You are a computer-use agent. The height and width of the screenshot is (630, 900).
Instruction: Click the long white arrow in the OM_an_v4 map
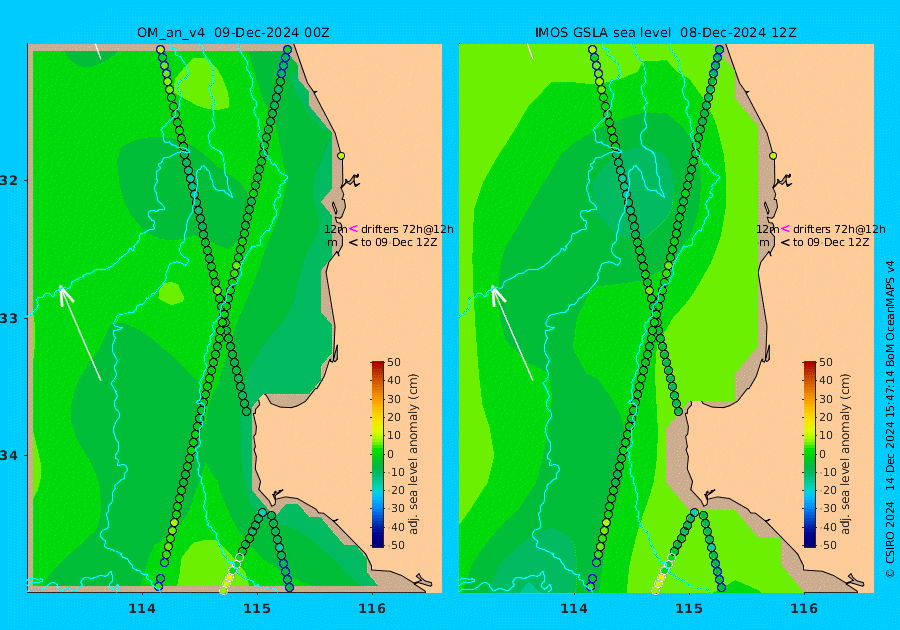coord(80,333)
